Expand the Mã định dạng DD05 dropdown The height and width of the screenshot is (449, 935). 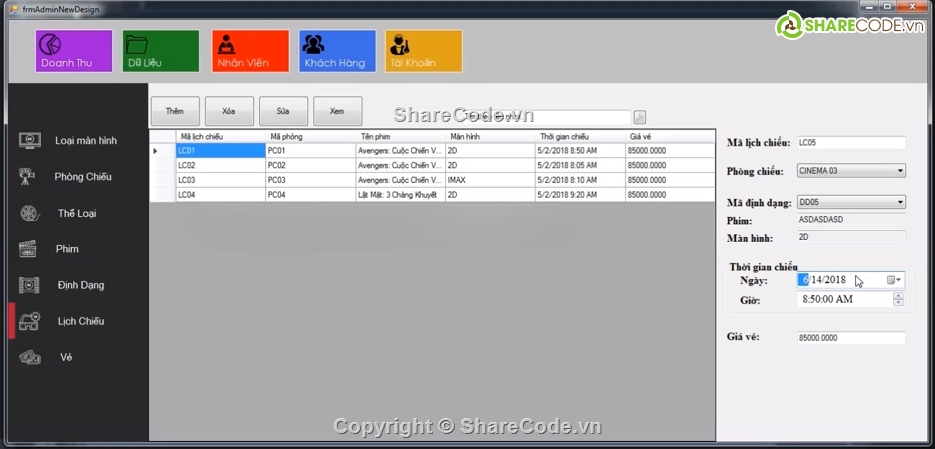tap(900, 202)
